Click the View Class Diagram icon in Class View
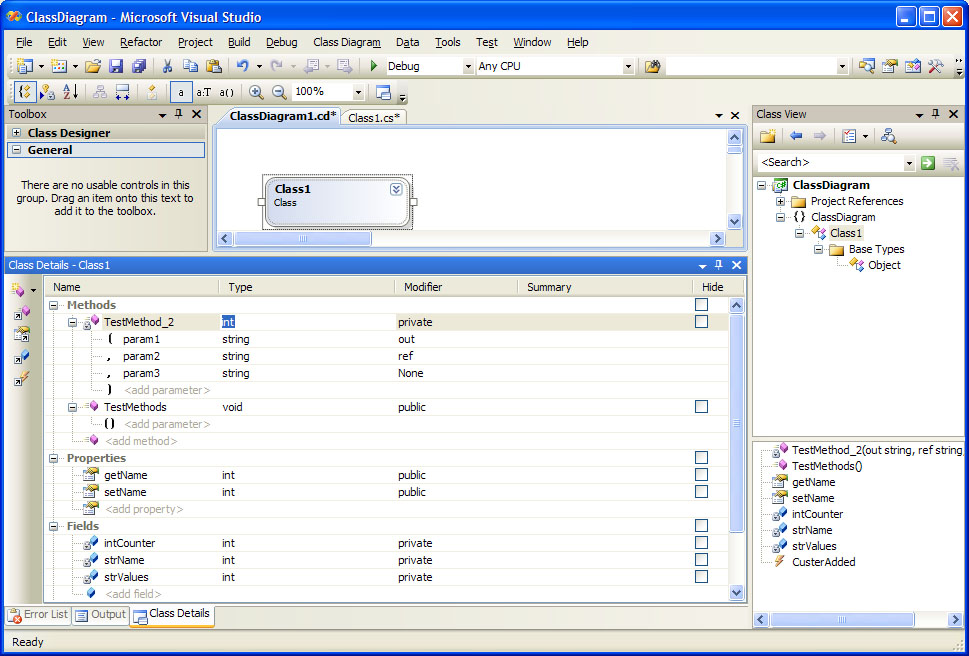 click(x=889, y=137)
